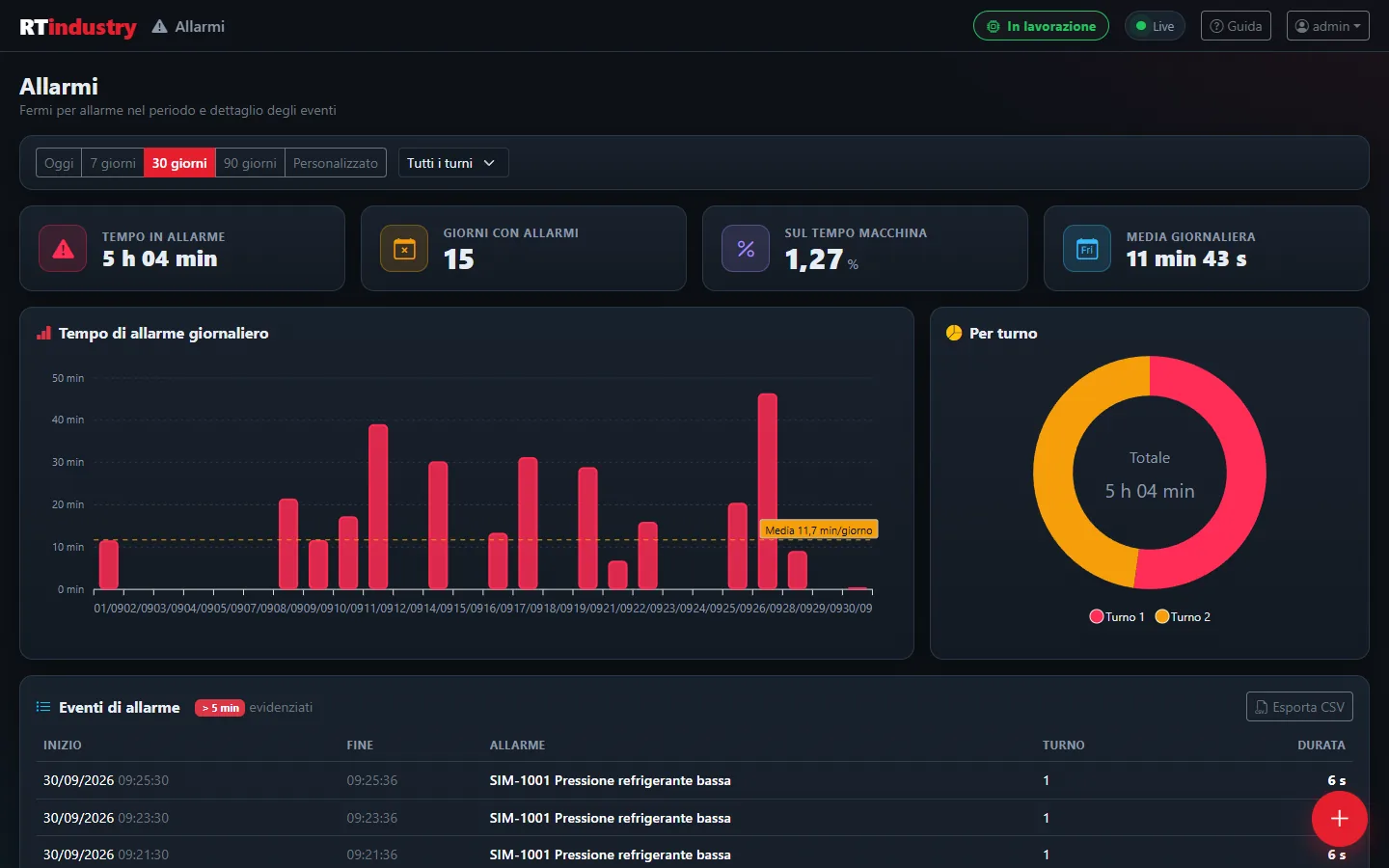Select the 7 giorni period

coord(113,163)
